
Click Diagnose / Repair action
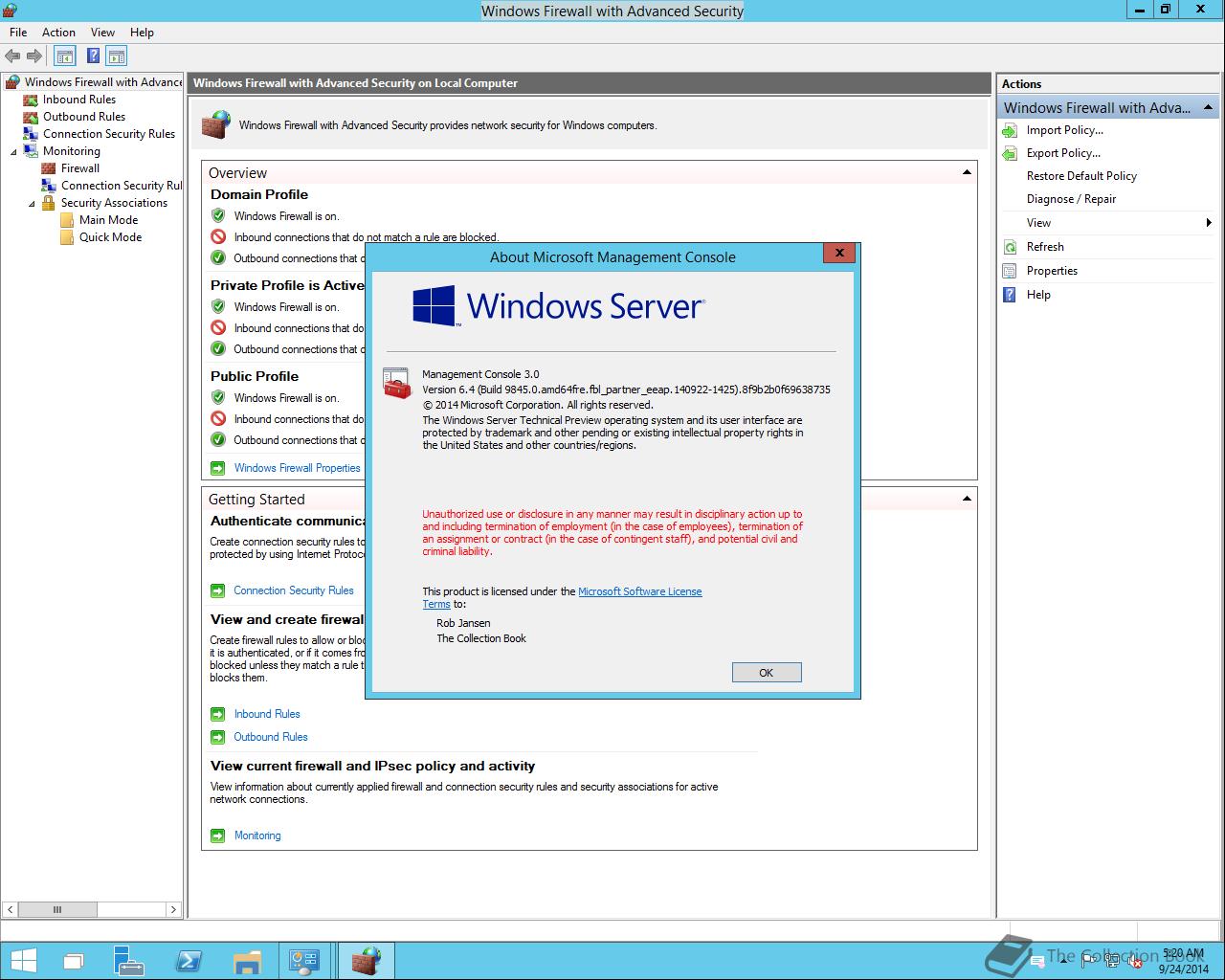[x=1071, y=199]
